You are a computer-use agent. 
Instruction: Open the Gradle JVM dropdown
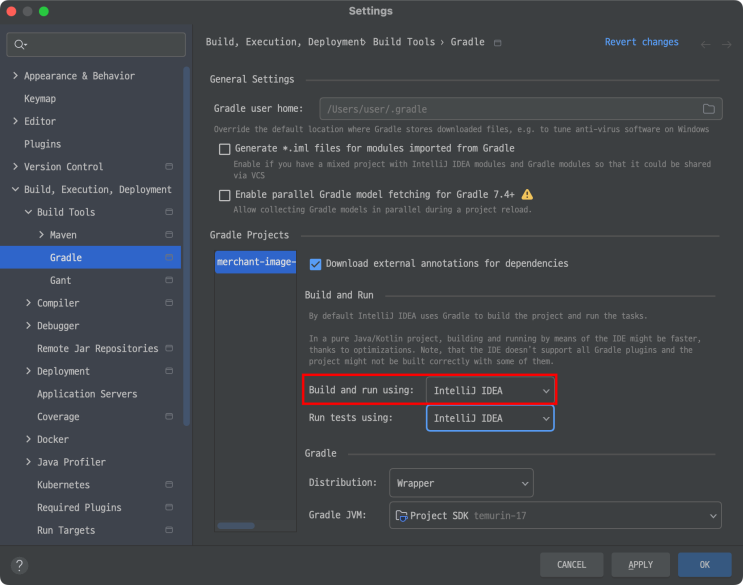555,515
